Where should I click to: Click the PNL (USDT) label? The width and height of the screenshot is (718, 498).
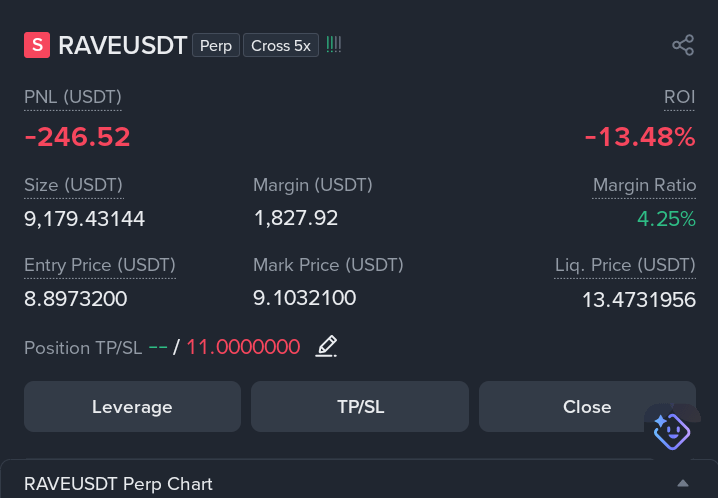point(73,97)
